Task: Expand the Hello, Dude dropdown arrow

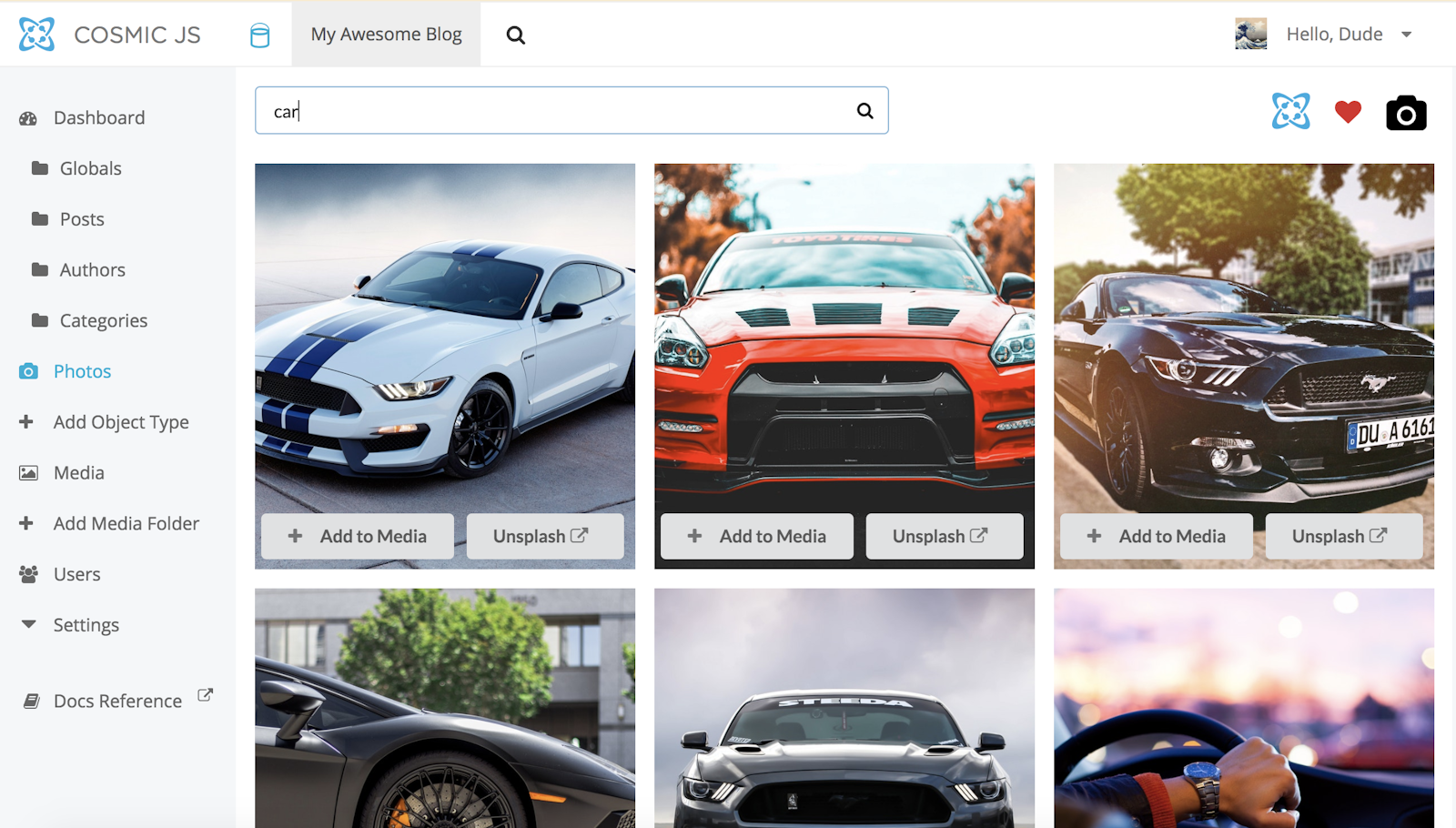Action: pyautogui.click(x=1407, y=35)
